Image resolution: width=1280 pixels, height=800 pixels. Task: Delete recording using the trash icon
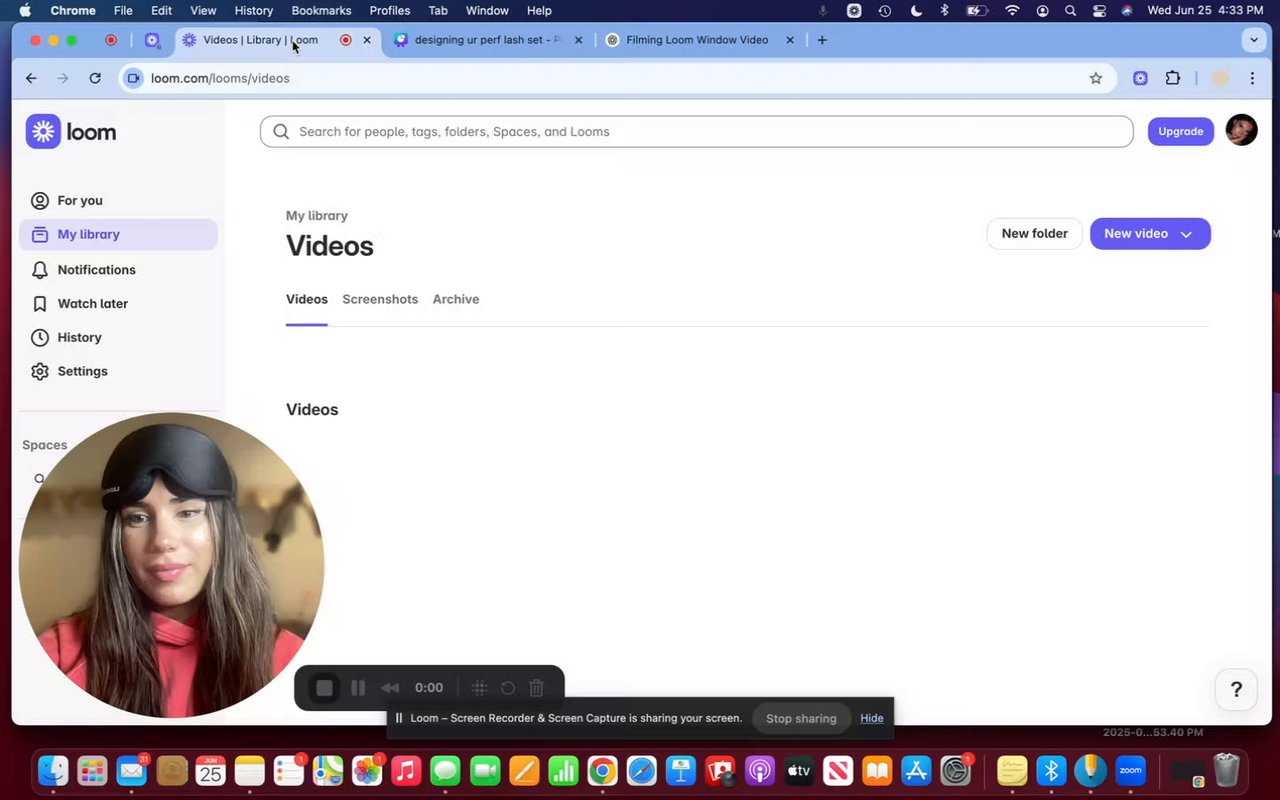(536, 688)
